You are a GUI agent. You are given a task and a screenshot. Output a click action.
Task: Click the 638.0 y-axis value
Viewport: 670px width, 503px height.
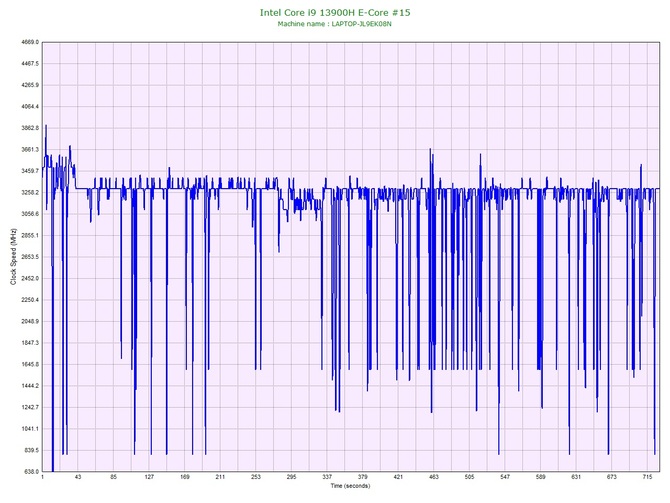point(32,472)
